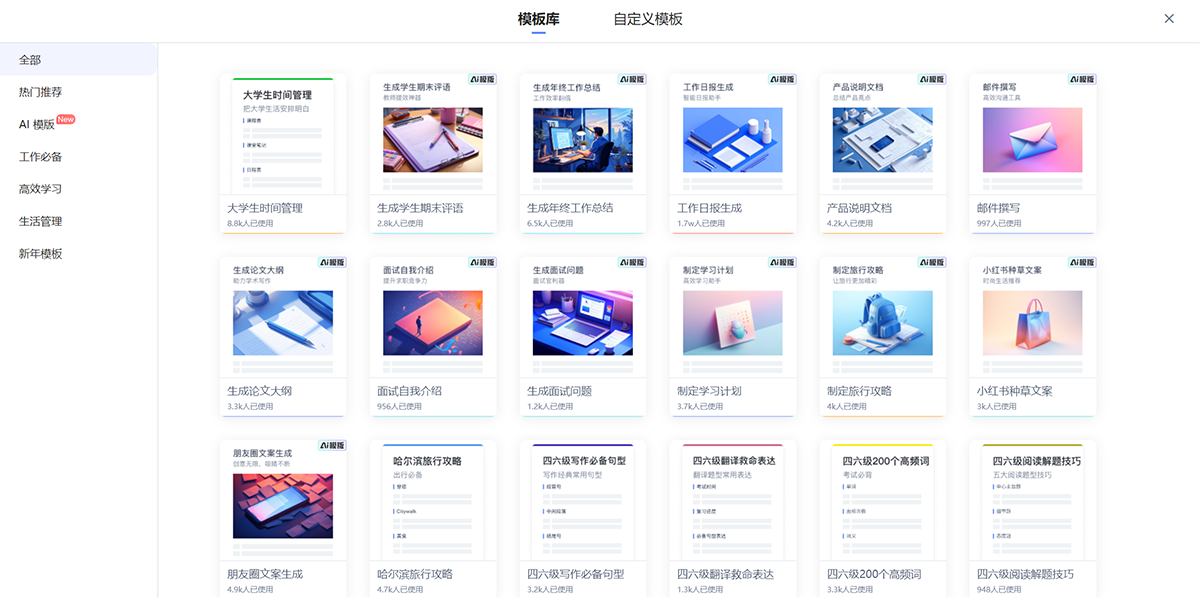Select 全部 in the sidebar
This screenshot has height=600, width=1200.
click(x=30, y=60)
